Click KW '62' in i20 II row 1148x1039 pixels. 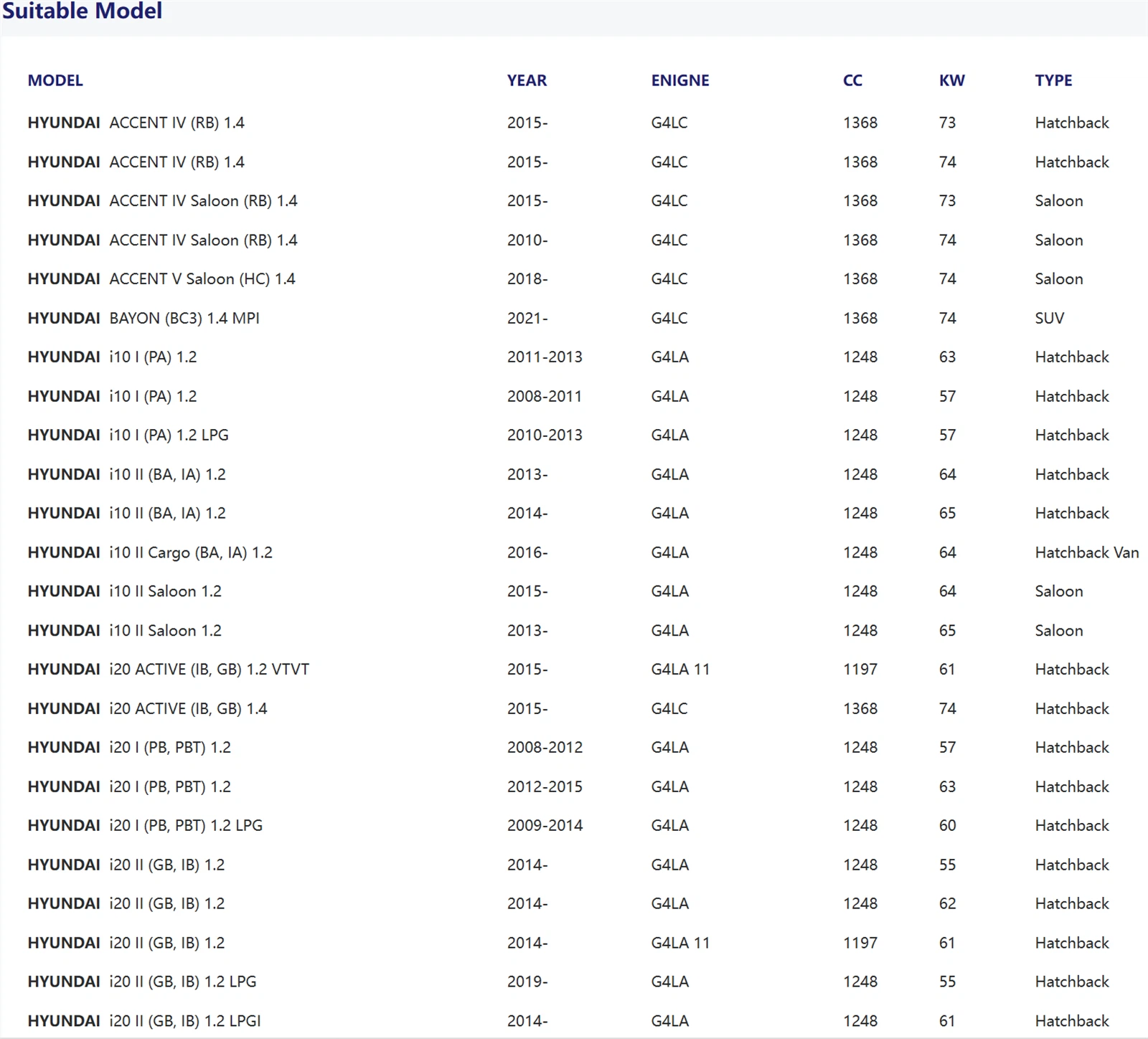(947, 903)
